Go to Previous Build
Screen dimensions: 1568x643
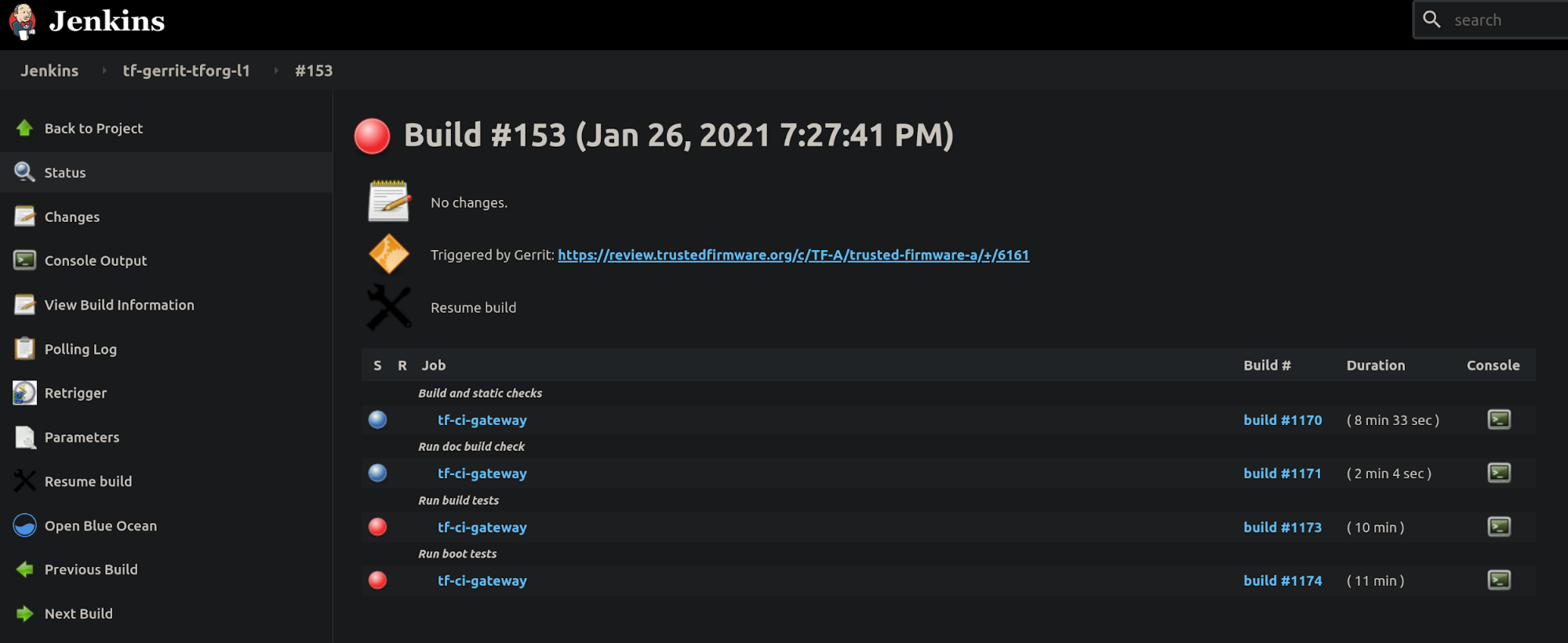(x=90, y=570)
